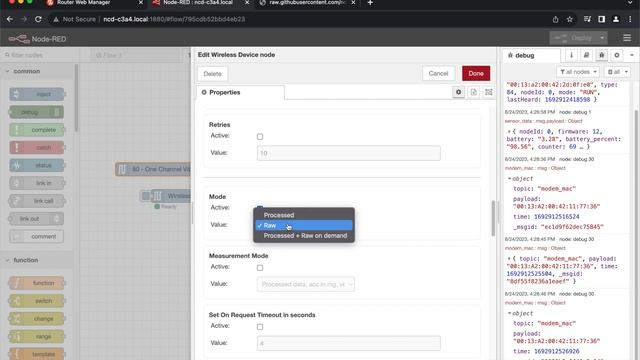Open configuration nodes gear sidebar icon
Image resolution: width=640 pixels, height=360 pixels.
tap(617, 55)
